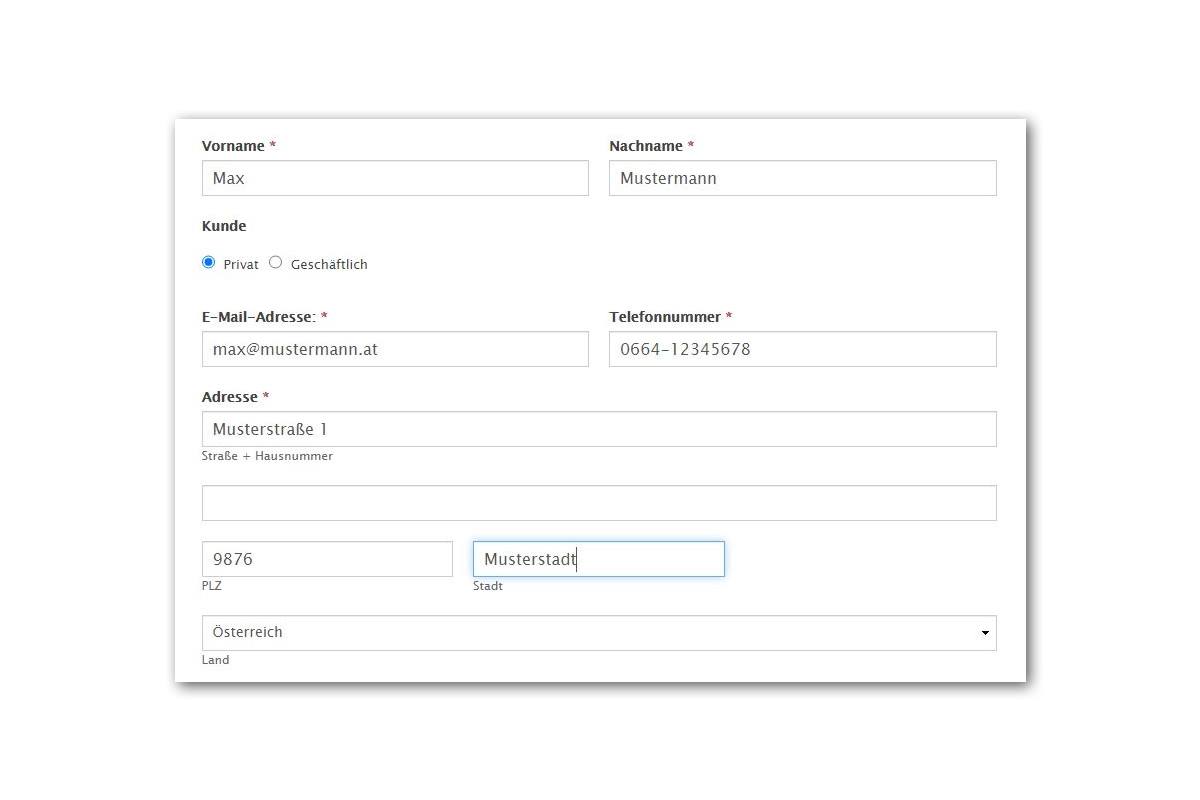Click the Nachname field label
The width and height of the screenshot is (1200, 800).
point(646,146)
